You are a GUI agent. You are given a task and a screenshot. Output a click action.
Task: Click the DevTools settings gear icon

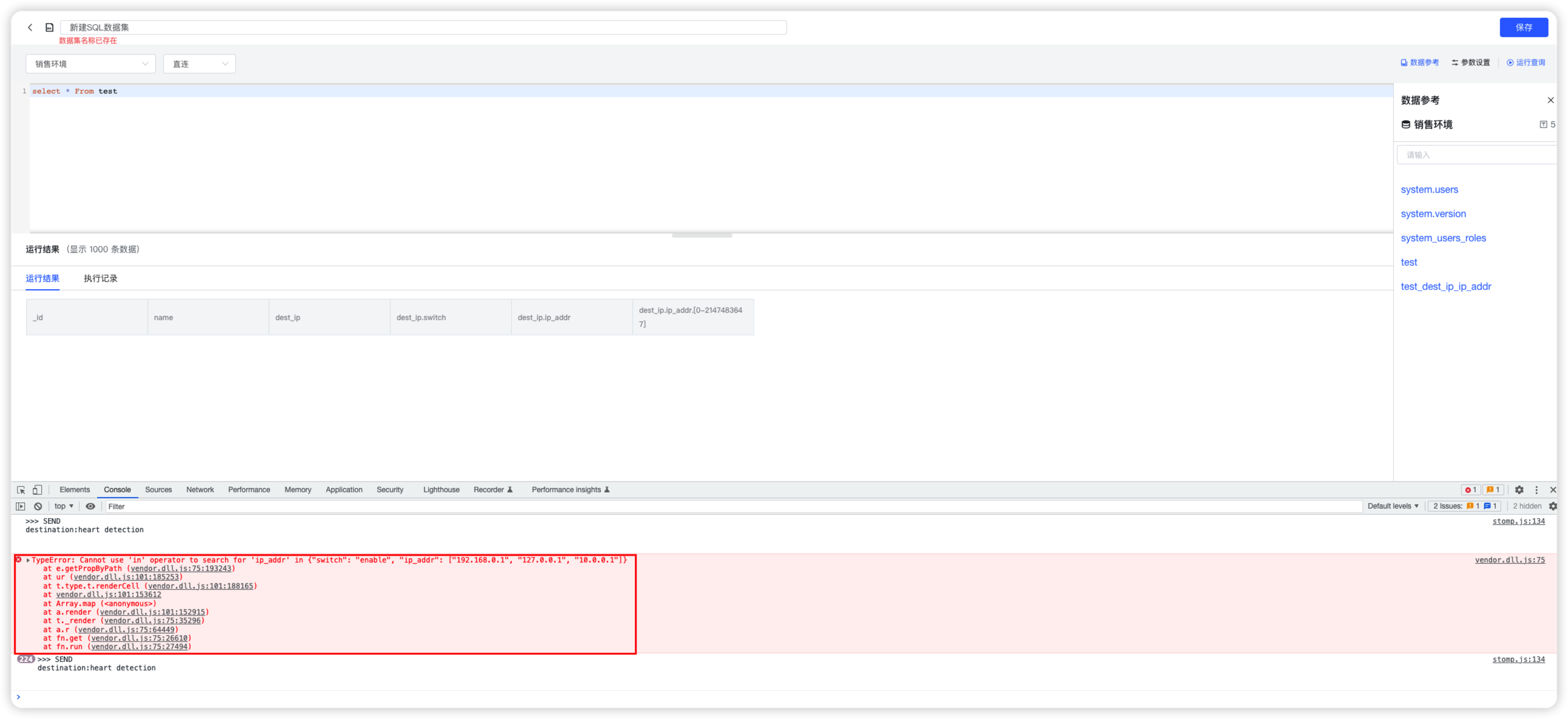[x=1519, y=489]
